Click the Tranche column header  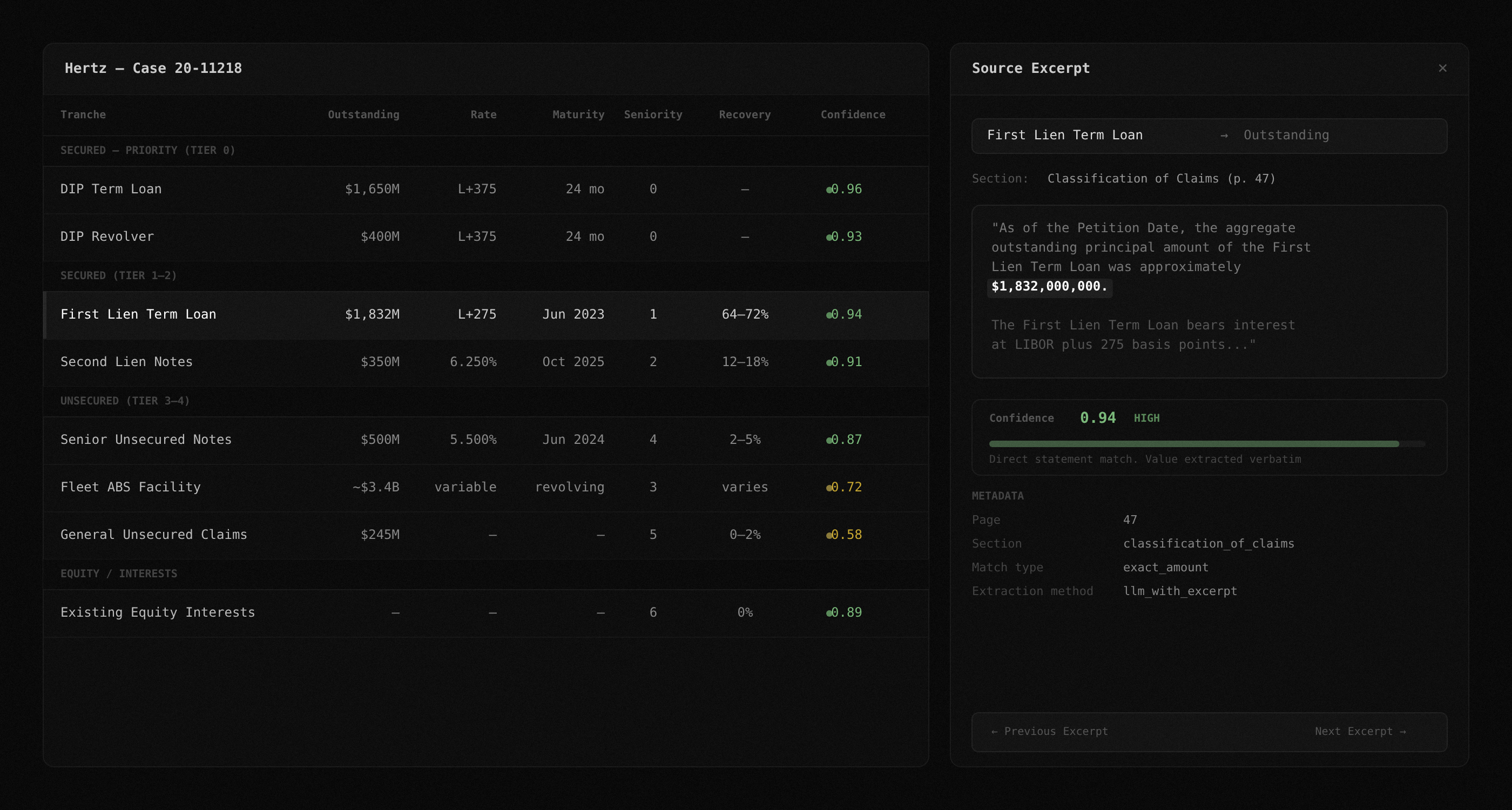click(83, 115)
